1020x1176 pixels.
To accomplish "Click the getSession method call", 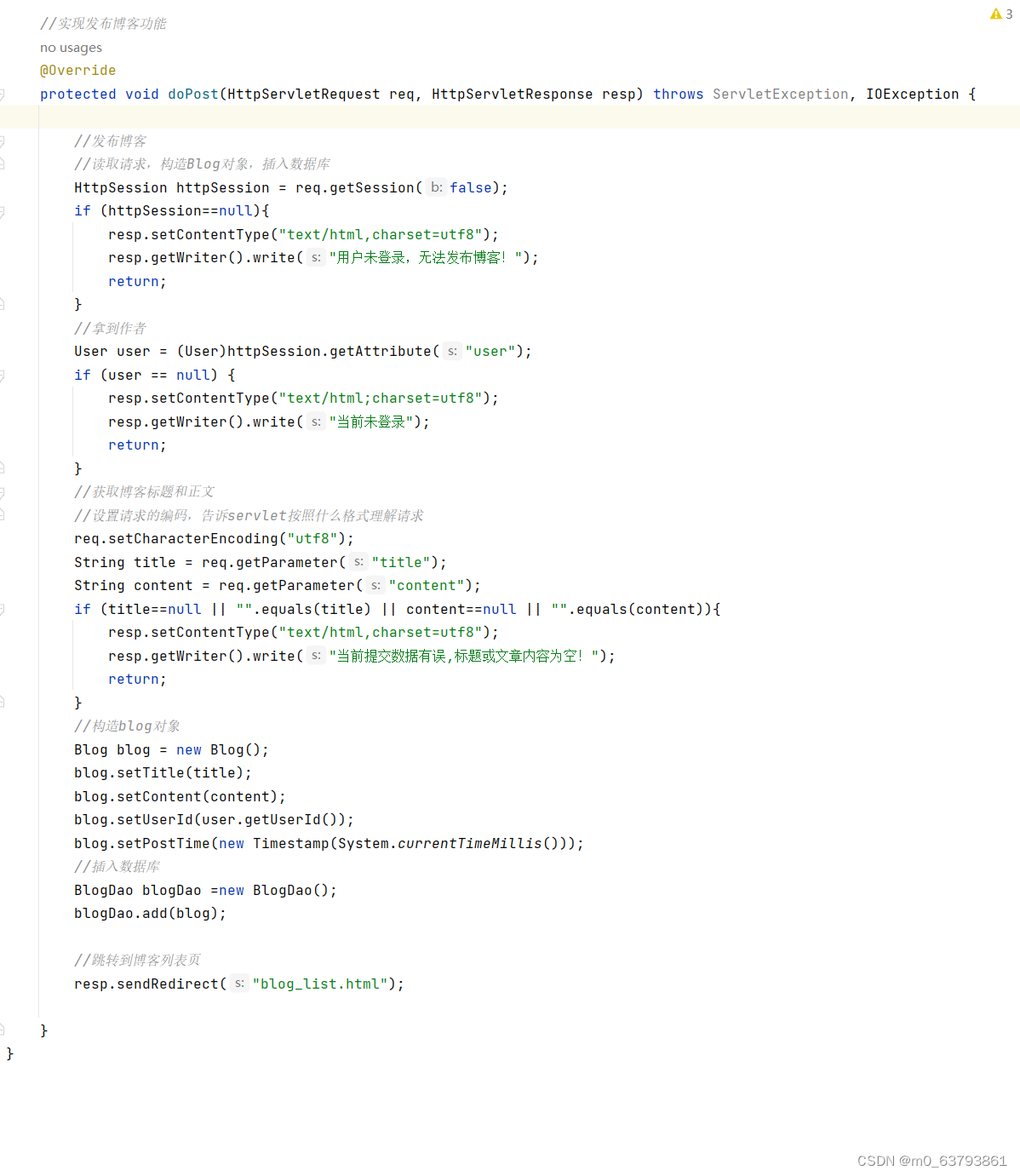I will 372,188.
